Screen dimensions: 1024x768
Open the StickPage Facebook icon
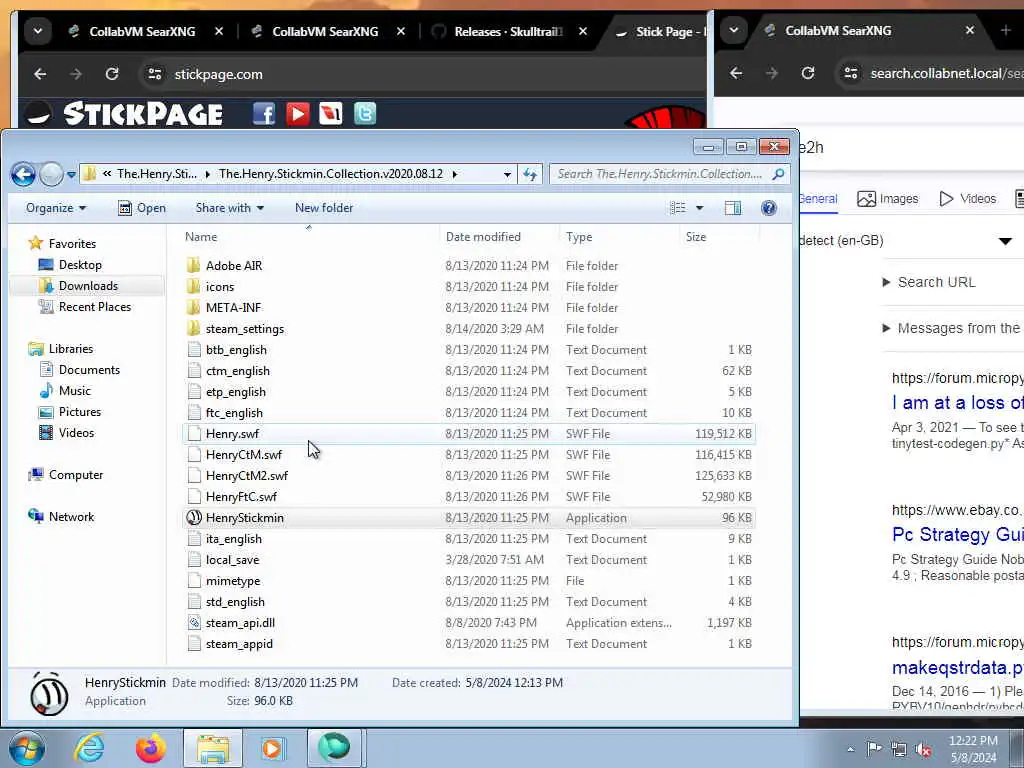pos(264,114)
